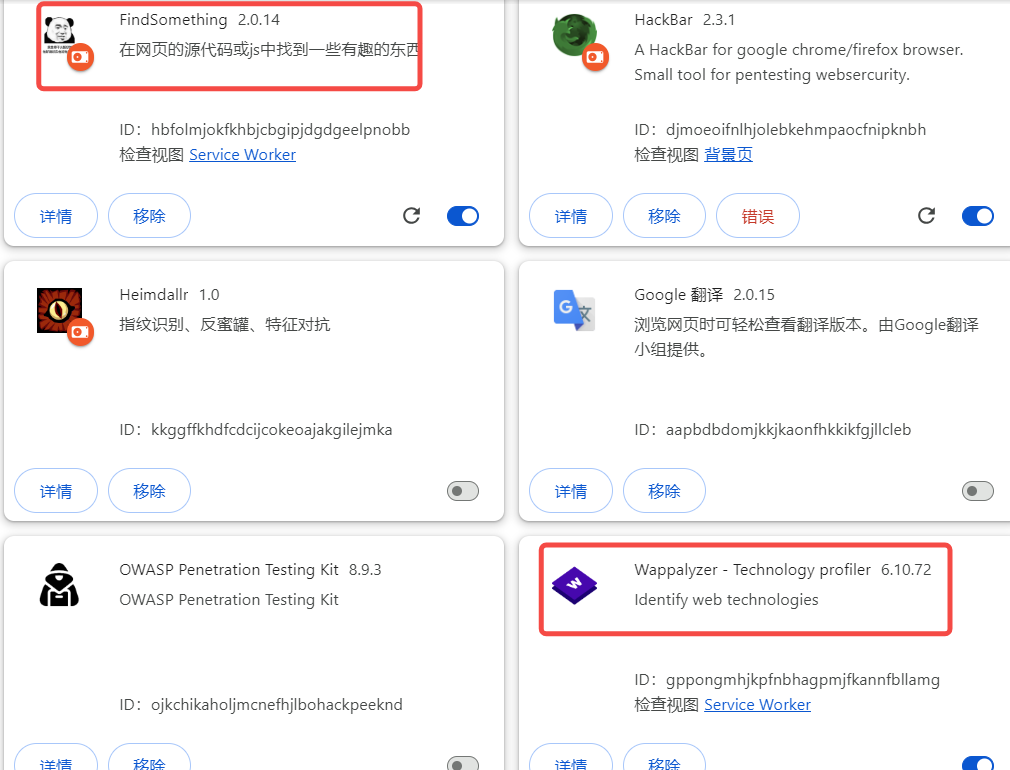Viewport: 1010px width, 770px height.
Task: Enable the Heimdallr extension toggle
Action: [x=462, y=490]
